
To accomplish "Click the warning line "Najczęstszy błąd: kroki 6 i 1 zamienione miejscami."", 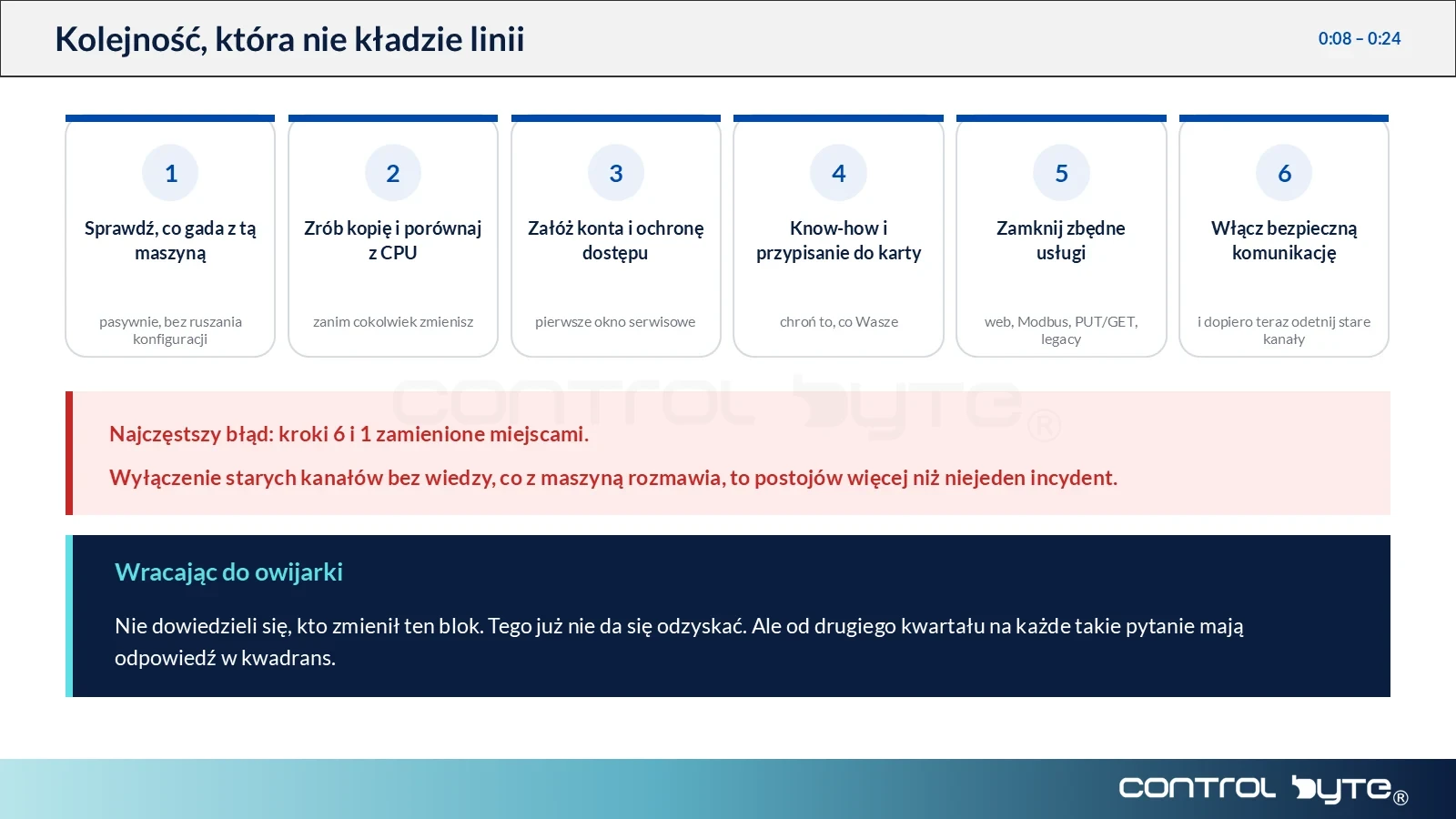I will point(349,434).
